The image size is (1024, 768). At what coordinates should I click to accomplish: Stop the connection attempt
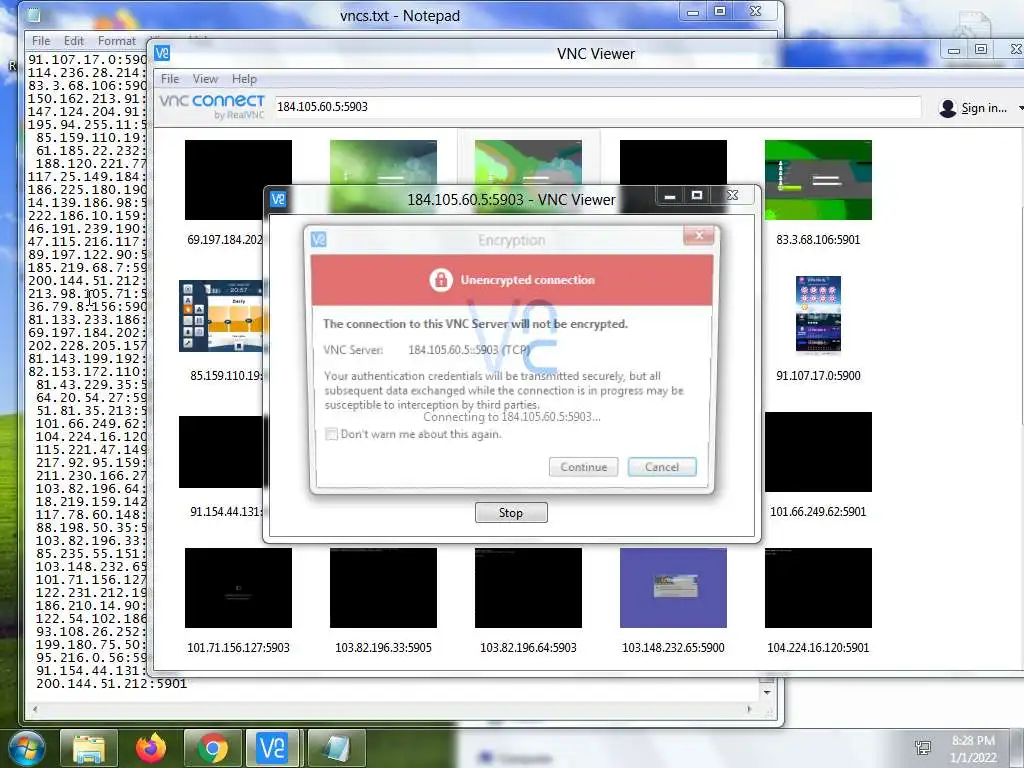[x=511, y=513]
